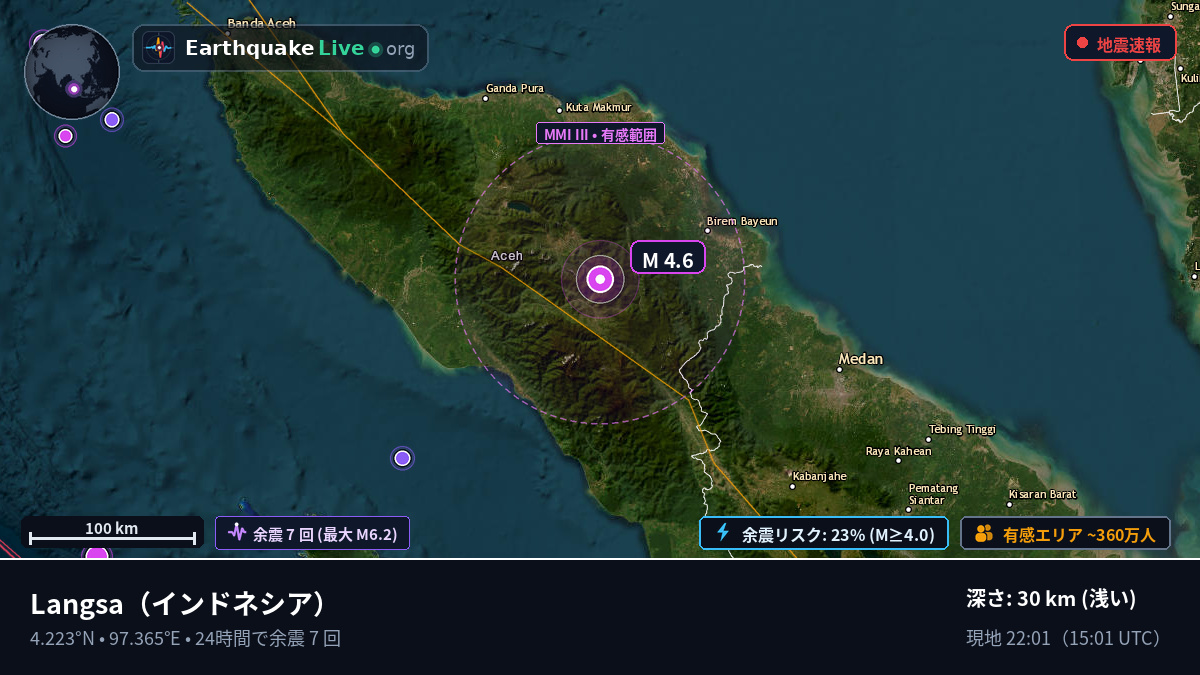The width and height of the screenshot is (1200, 675).
Task: Open the 余震 7 回 (最大 M6.2) badge
Action: (312, 534)
